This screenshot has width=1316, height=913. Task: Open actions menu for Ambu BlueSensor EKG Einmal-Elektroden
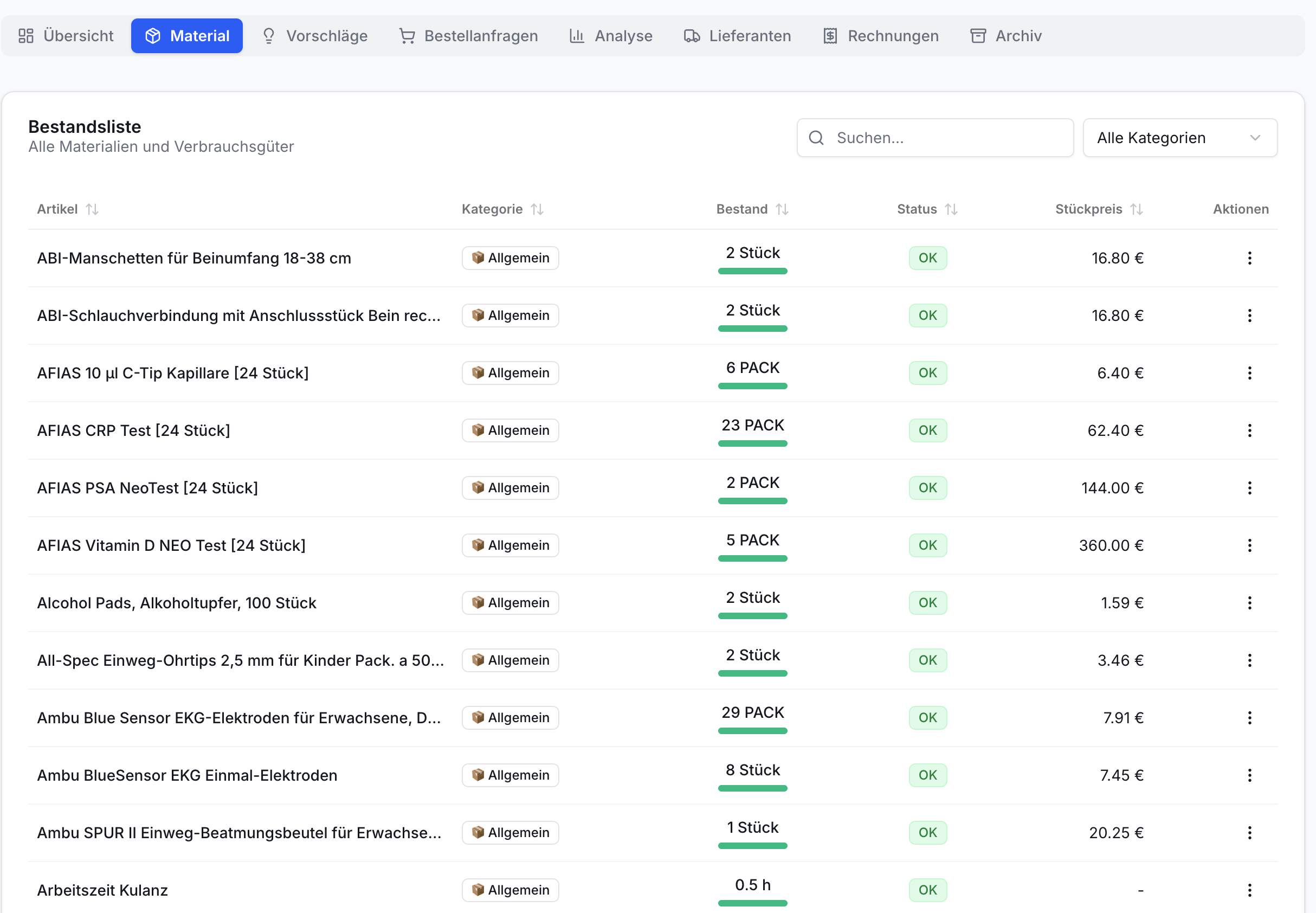(1249, 775)
